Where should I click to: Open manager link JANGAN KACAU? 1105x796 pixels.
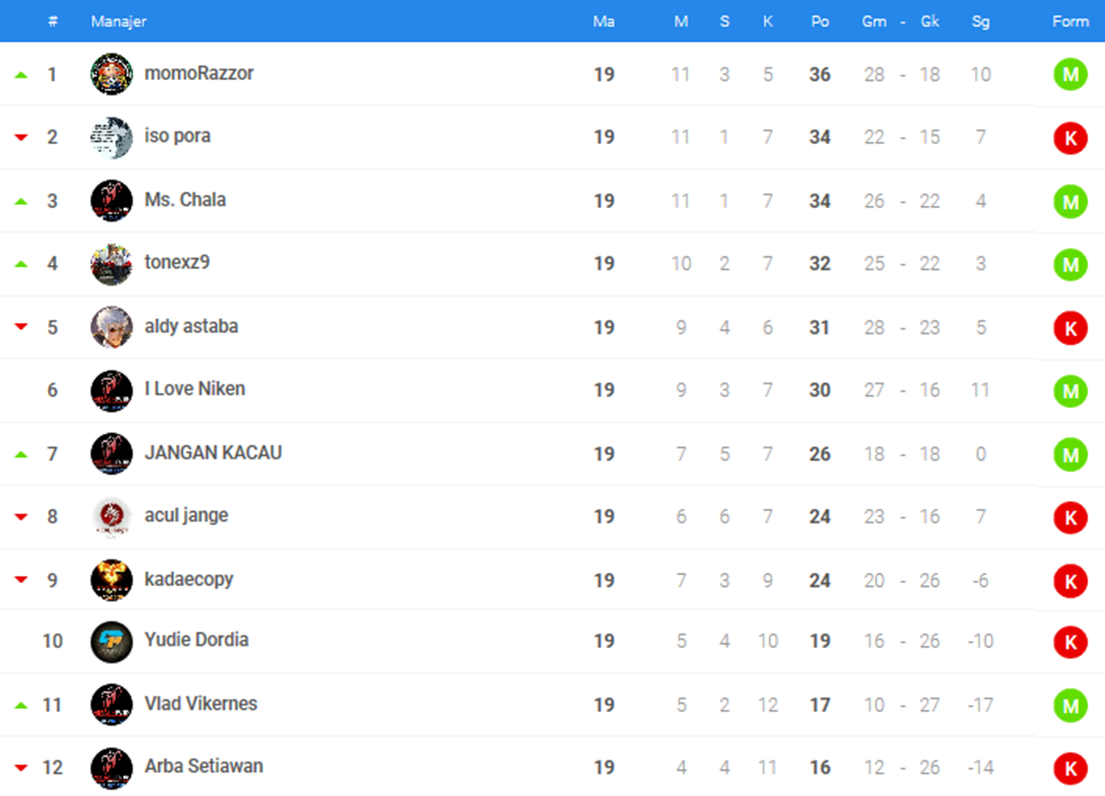[213, 452]
